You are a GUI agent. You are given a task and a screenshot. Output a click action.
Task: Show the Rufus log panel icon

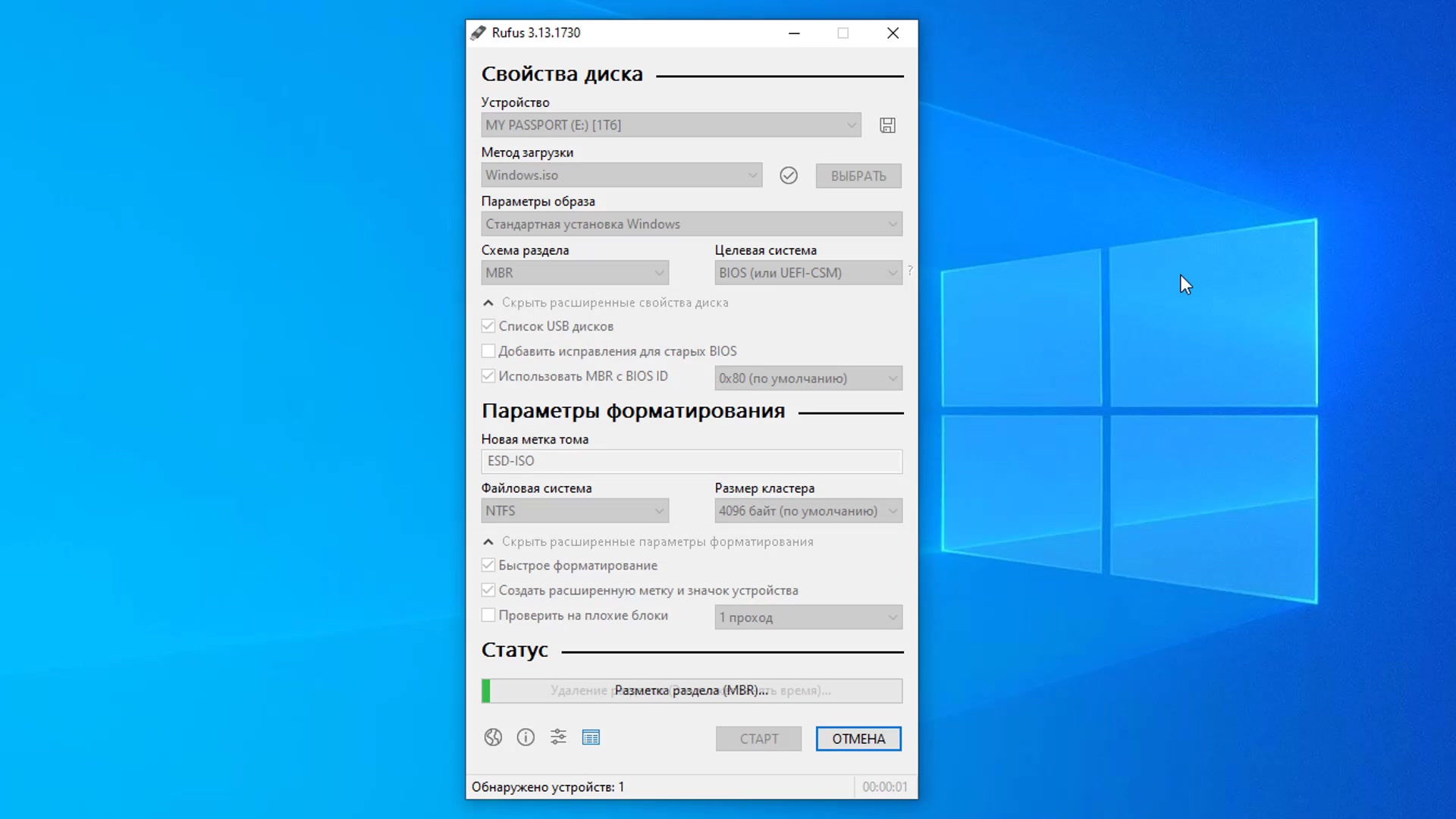[591, 737]
